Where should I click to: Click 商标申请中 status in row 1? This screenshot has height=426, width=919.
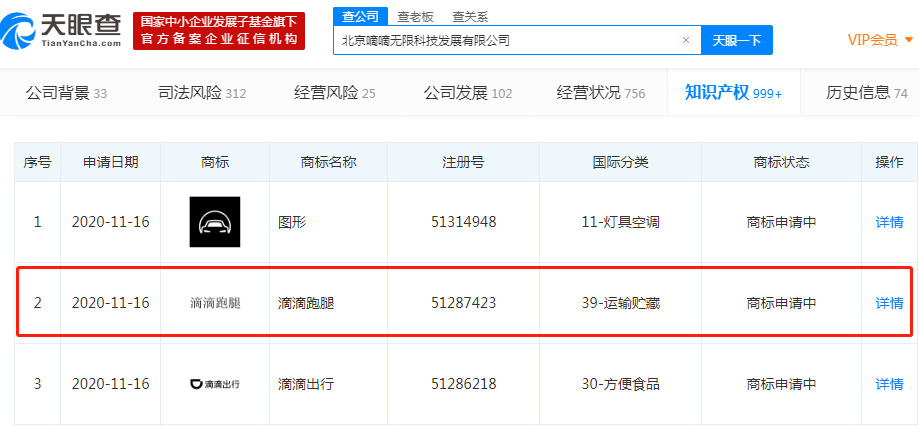tap(781, 222)
